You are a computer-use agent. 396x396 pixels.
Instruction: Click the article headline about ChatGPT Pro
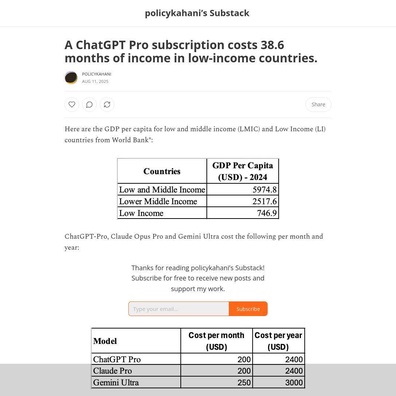pos(191,51)
